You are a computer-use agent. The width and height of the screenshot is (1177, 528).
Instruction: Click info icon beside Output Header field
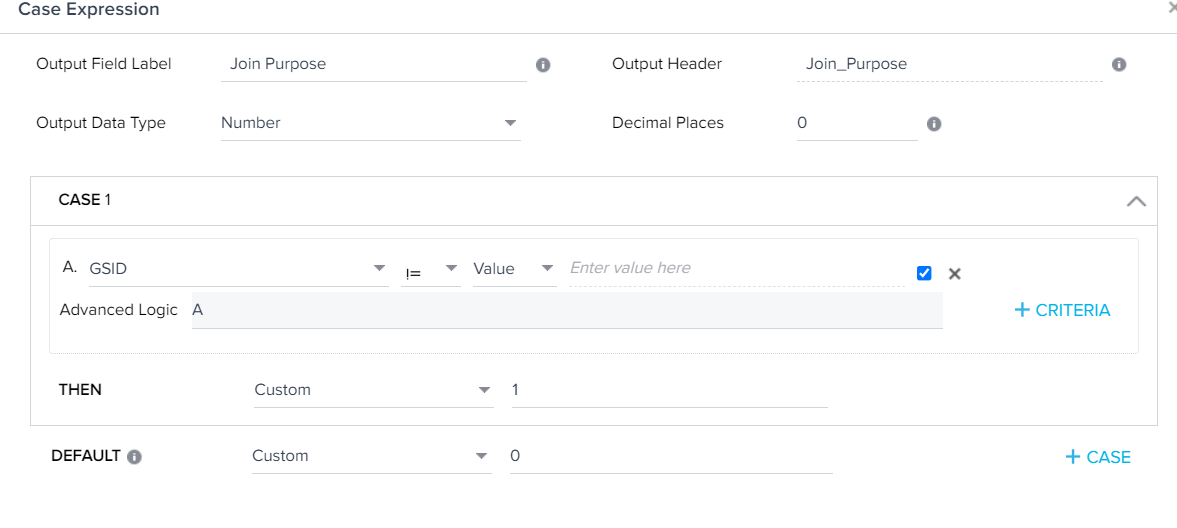tap(1118, 65)
